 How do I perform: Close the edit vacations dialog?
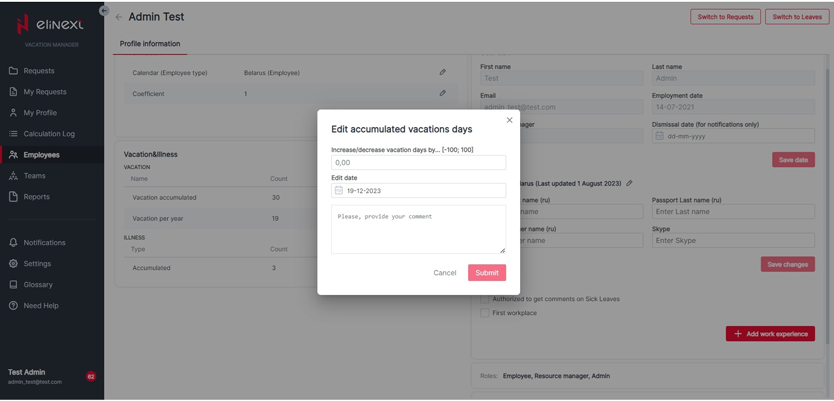[509, 120]
